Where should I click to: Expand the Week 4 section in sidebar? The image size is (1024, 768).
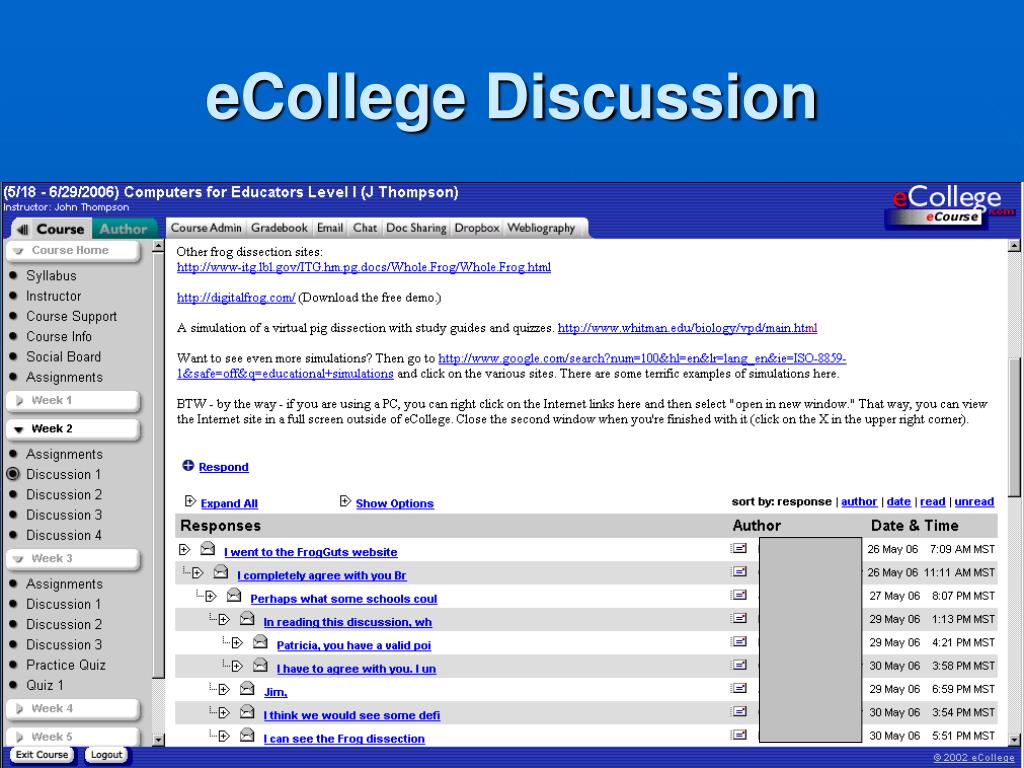pos(73,709)
